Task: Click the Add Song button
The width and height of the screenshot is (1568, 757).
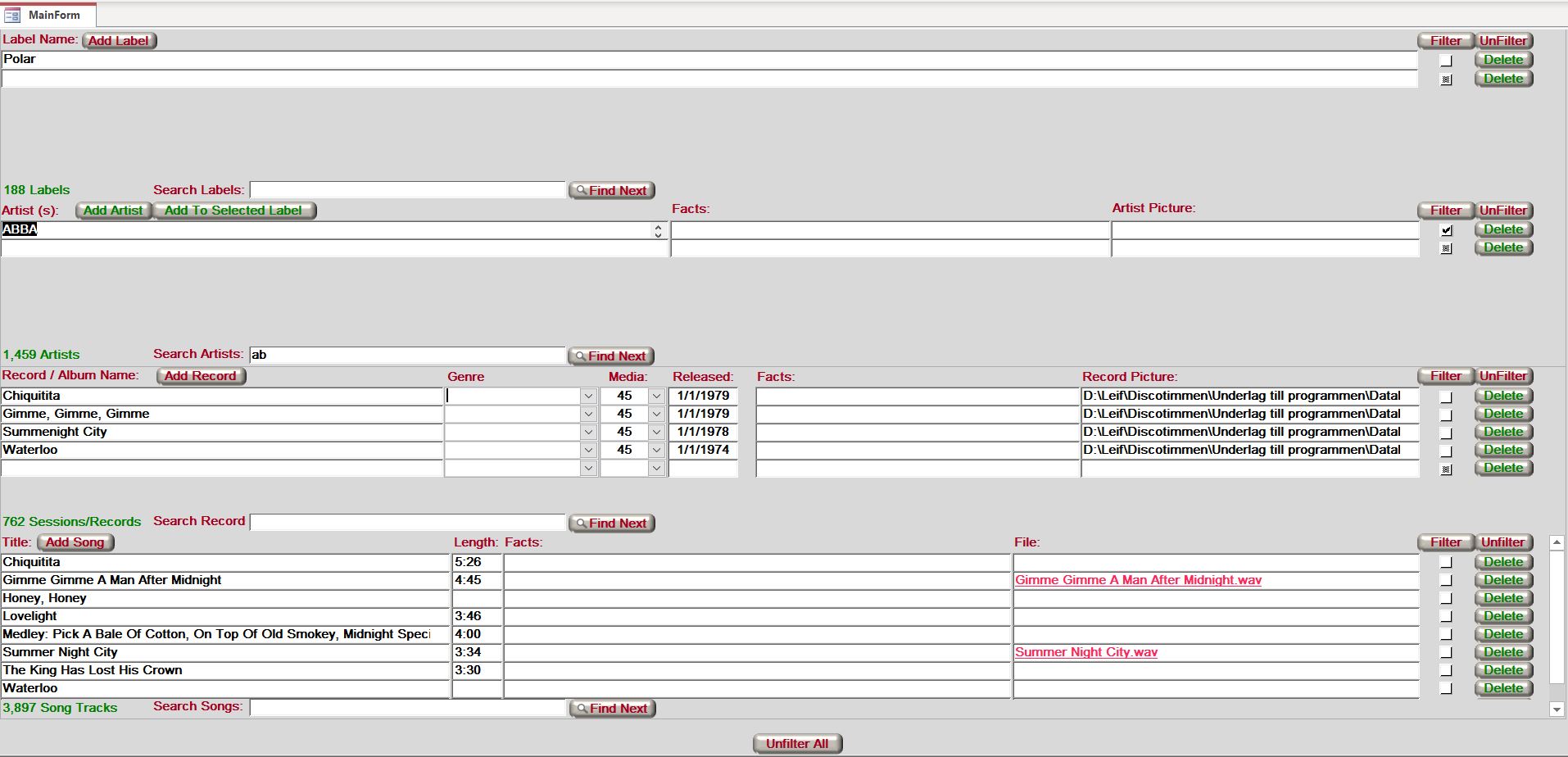Action: [75, 542]
